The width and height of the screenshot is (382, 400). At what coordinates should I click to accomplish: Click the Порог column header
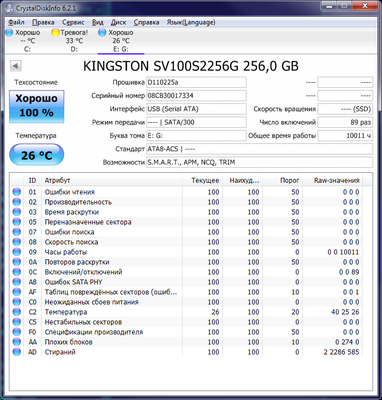pyautogui.click(x=282, y=180)
